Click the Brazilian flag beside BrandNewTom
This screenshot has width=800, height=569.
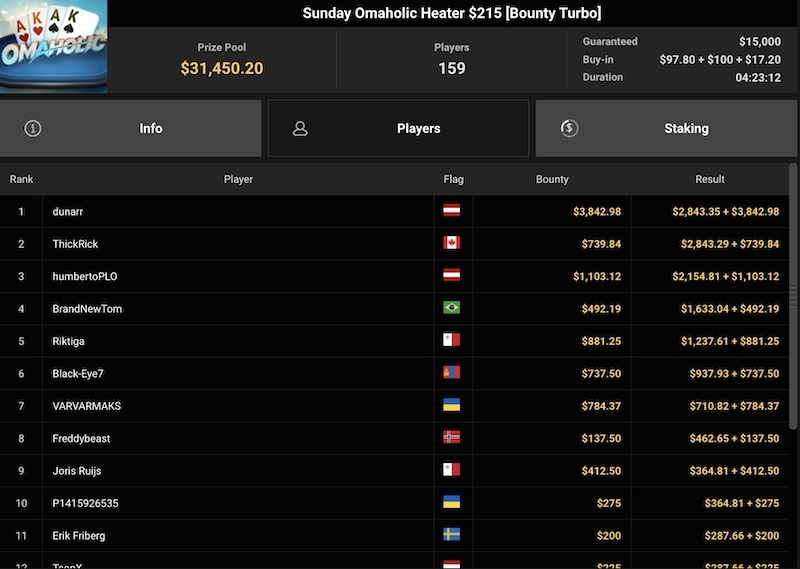(x=452, y=309)
